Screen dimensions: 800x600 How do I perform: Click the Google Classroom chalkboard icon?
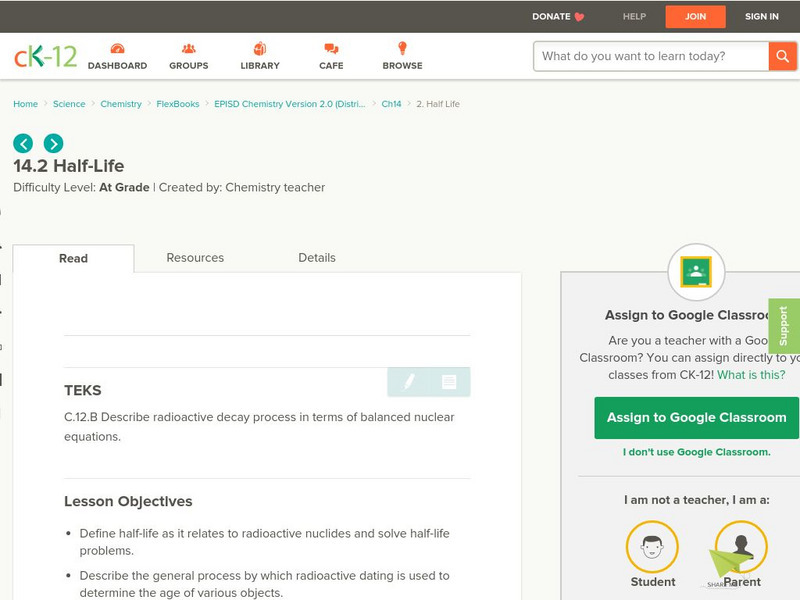pyautogui.click(x=696, y=272)
